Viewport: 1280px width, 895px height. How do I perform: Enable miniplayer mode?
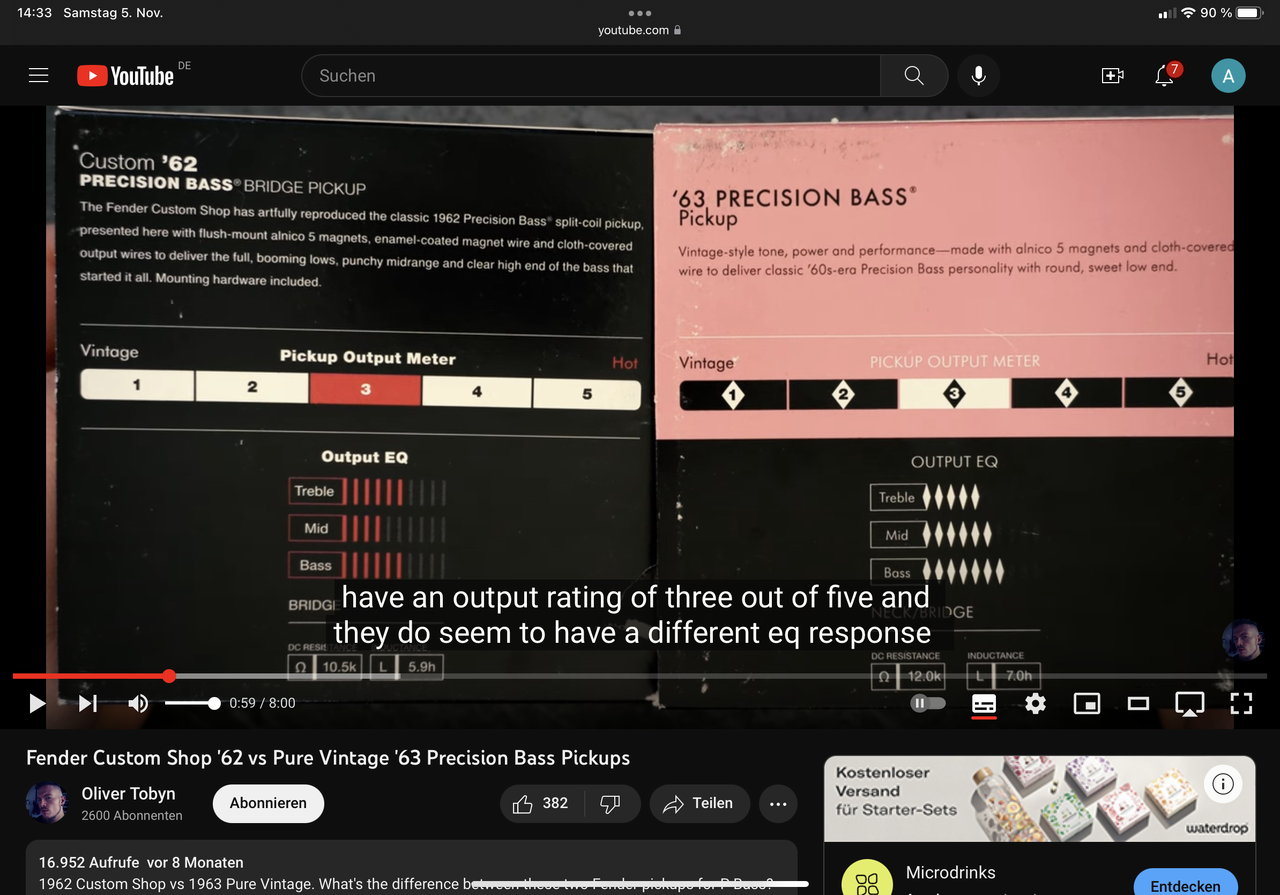[x=1087, y=704]
